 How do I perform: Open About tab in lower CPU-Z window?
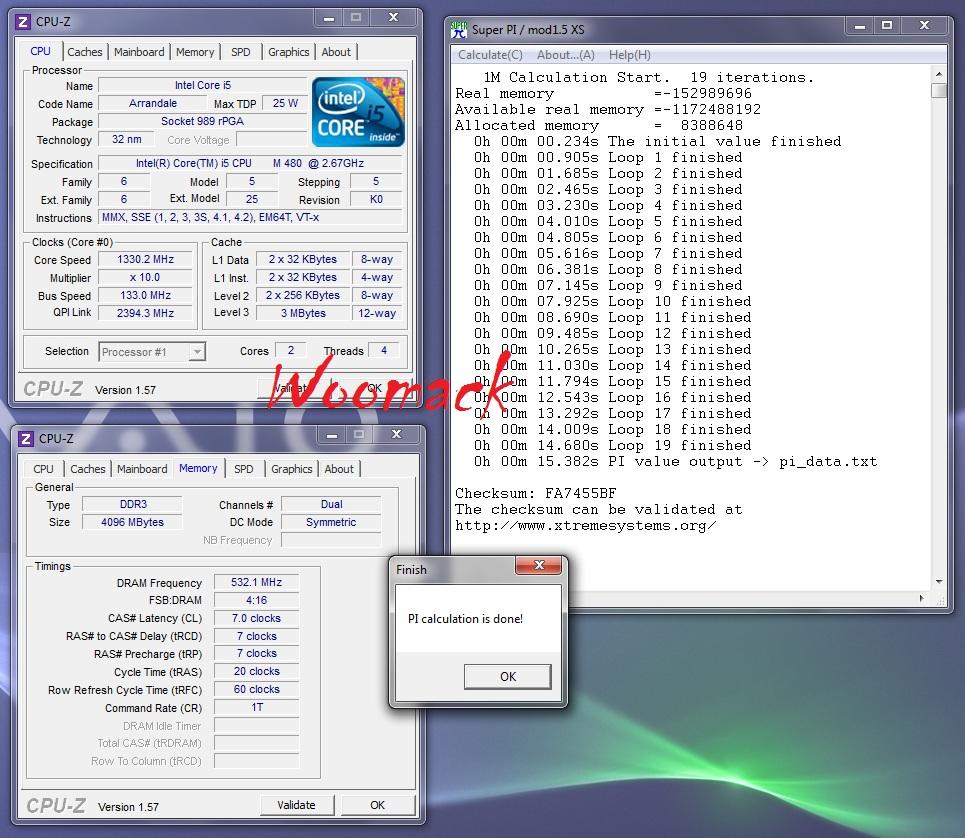click(x=339, y=469)
